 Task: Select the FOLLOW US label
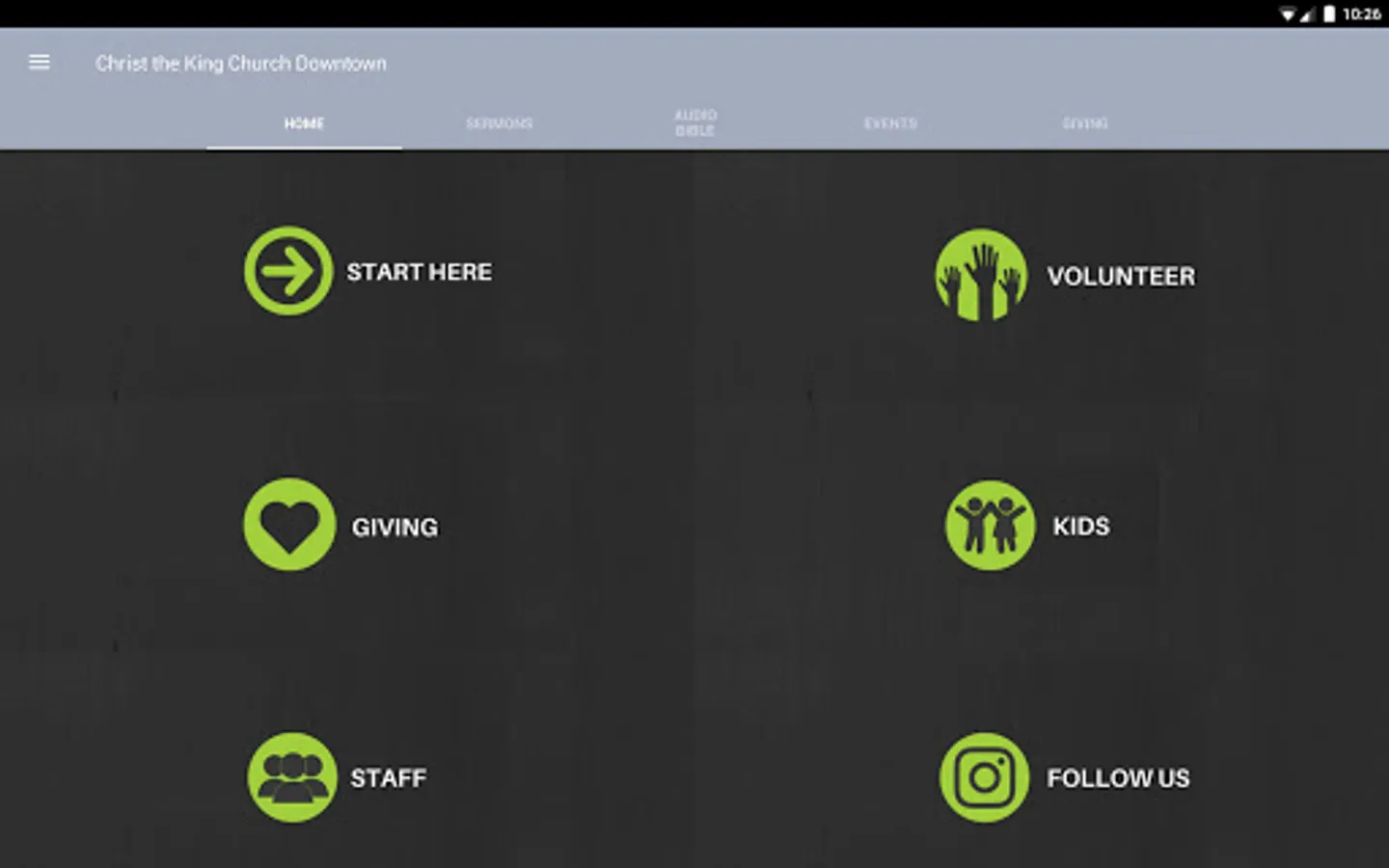pos(1118,778)
